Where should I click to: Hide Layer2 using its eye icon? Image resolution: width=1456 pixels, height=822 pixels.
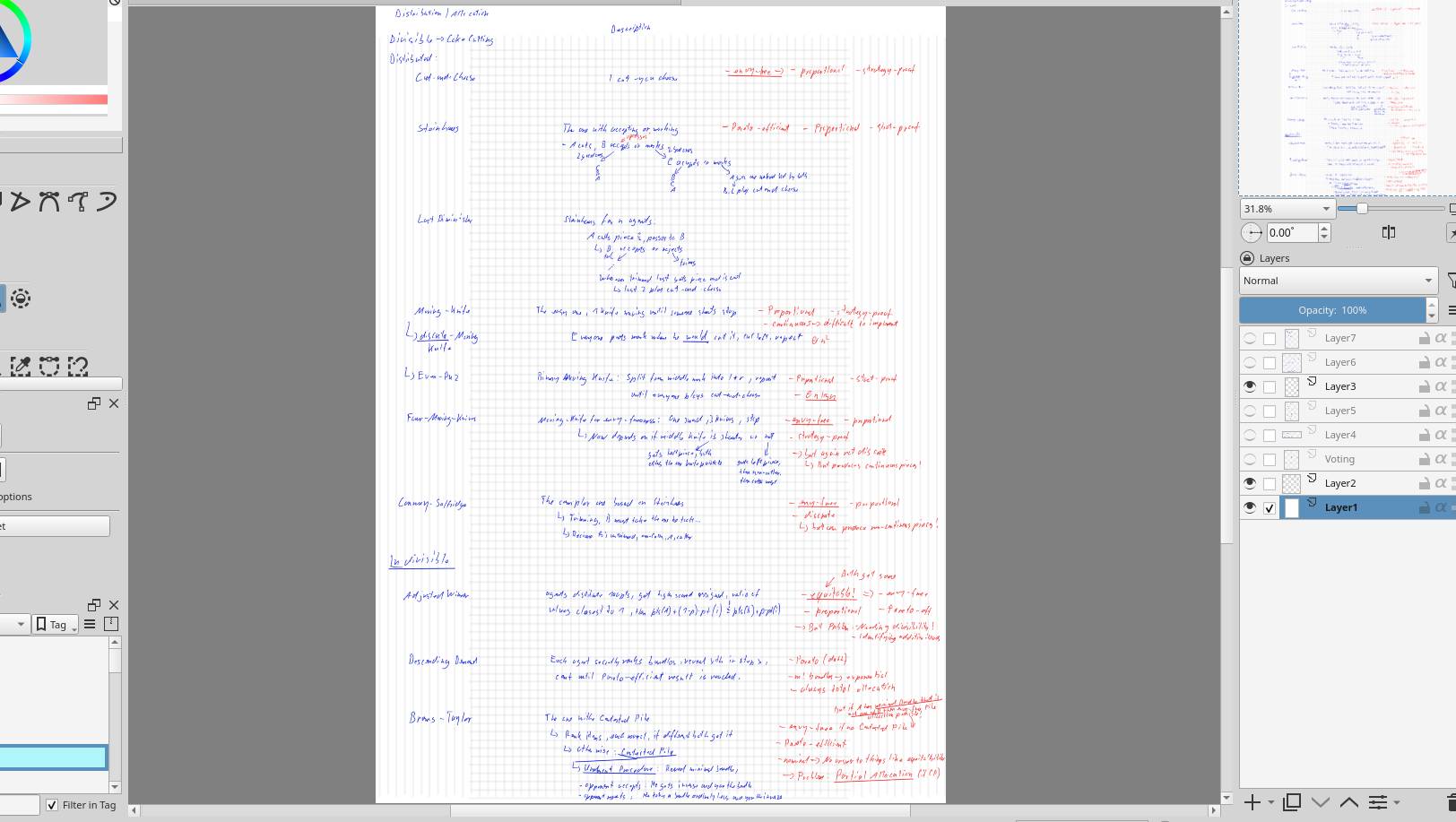(1250, 483)
